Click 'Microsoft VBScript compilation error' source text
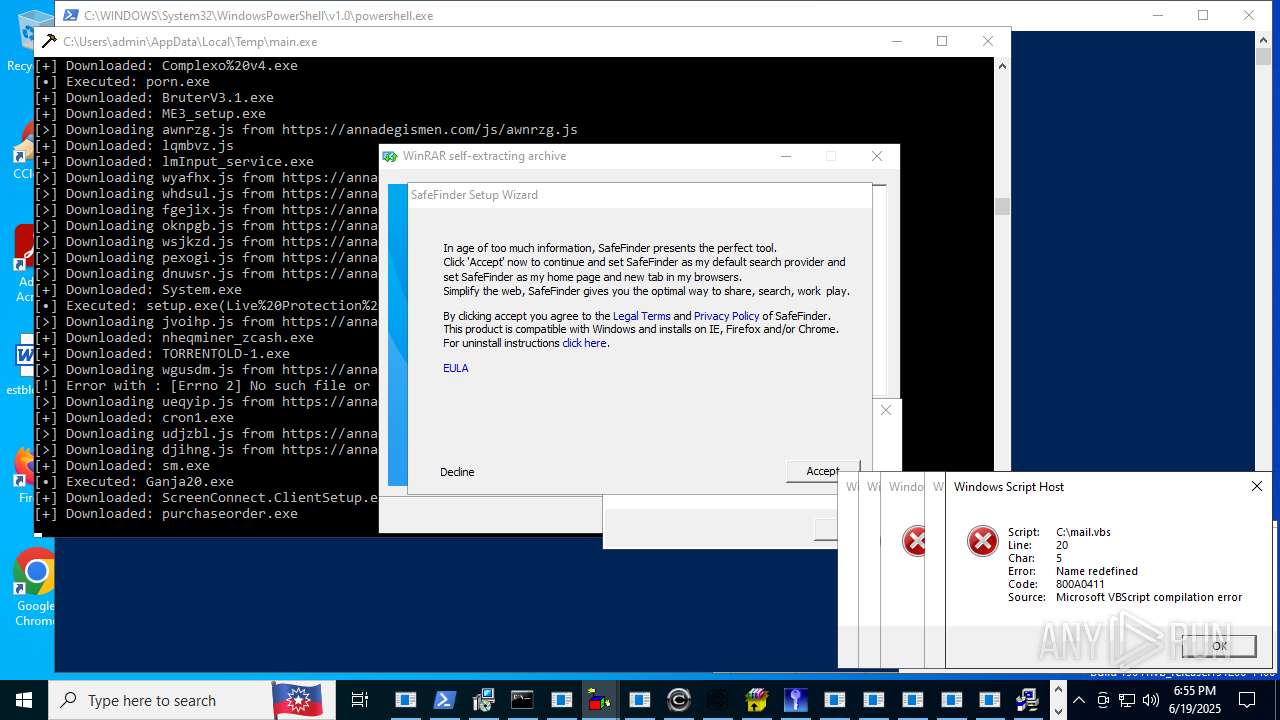This screenshot has height=720, width=1280. click(x=1149, y=597)
